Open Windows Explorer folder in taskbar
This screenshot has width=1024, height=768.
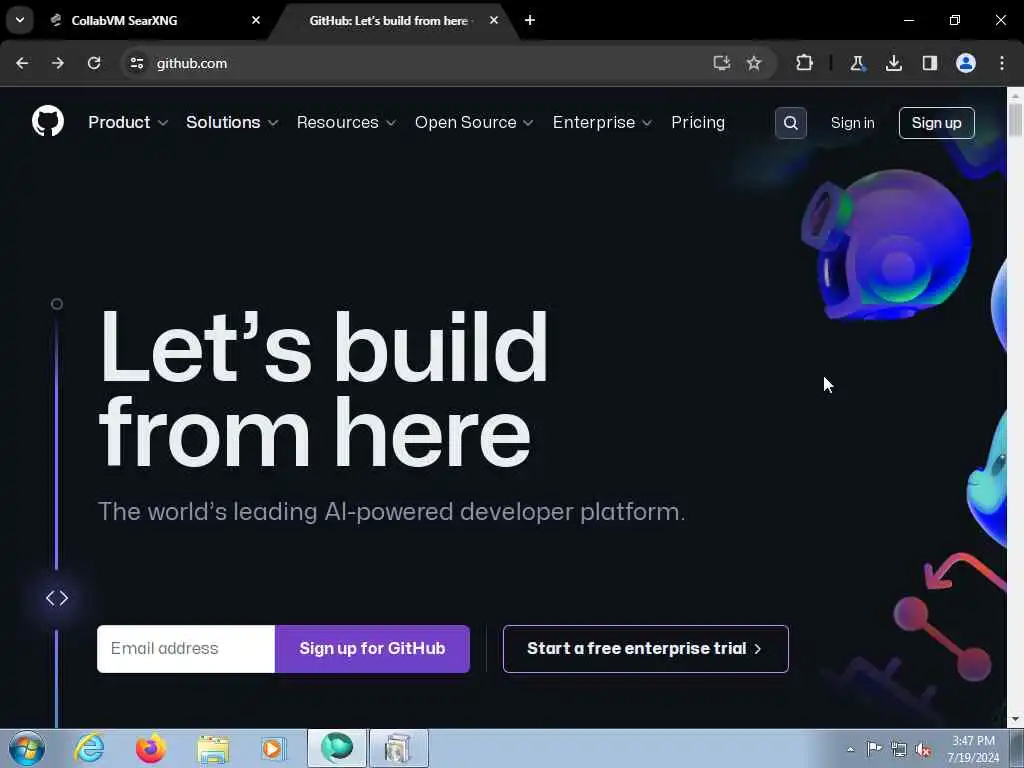tap(213, 749)
